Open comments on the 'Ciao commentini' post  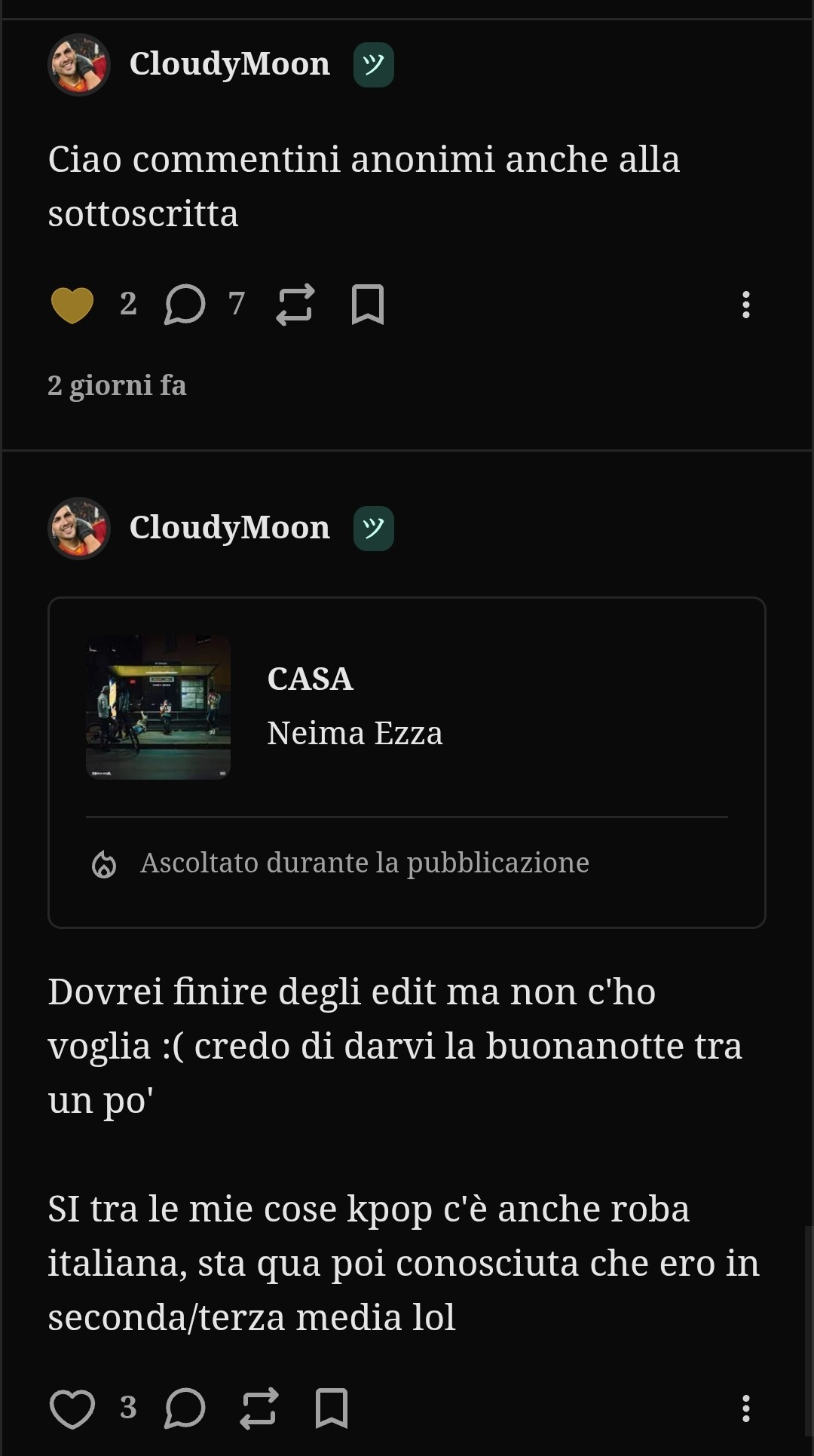pyautogui.click(x=185, y=305)
